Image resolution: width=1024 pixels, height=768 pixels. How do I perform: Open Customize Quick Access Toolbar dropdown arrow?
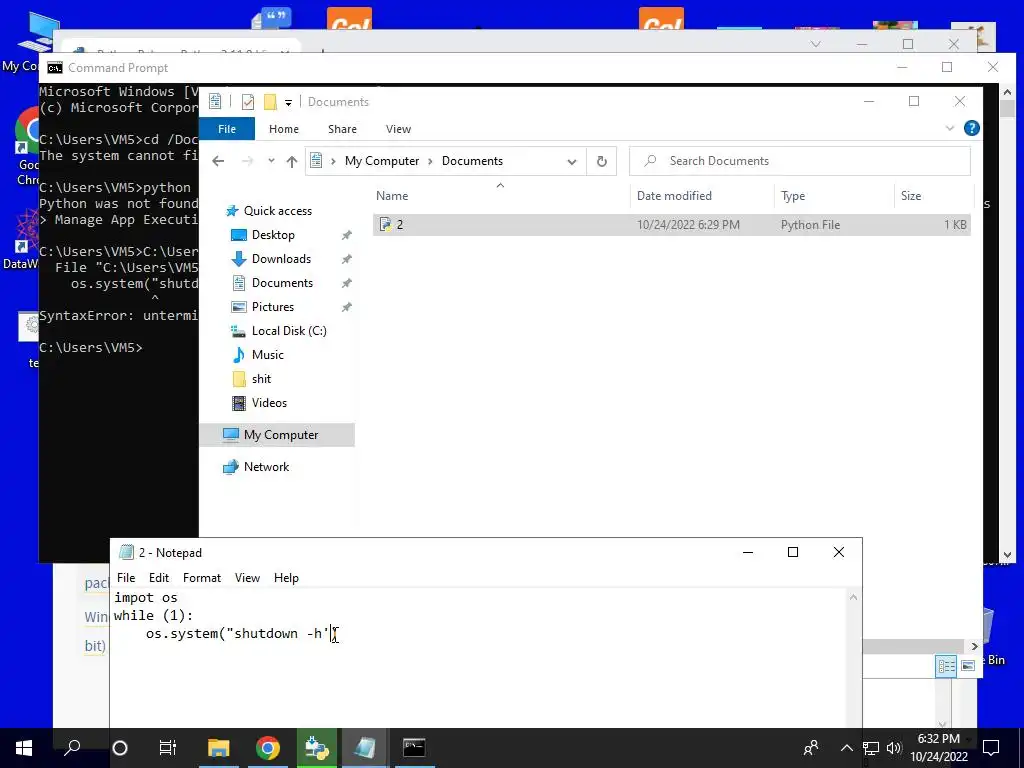[288, 103]
